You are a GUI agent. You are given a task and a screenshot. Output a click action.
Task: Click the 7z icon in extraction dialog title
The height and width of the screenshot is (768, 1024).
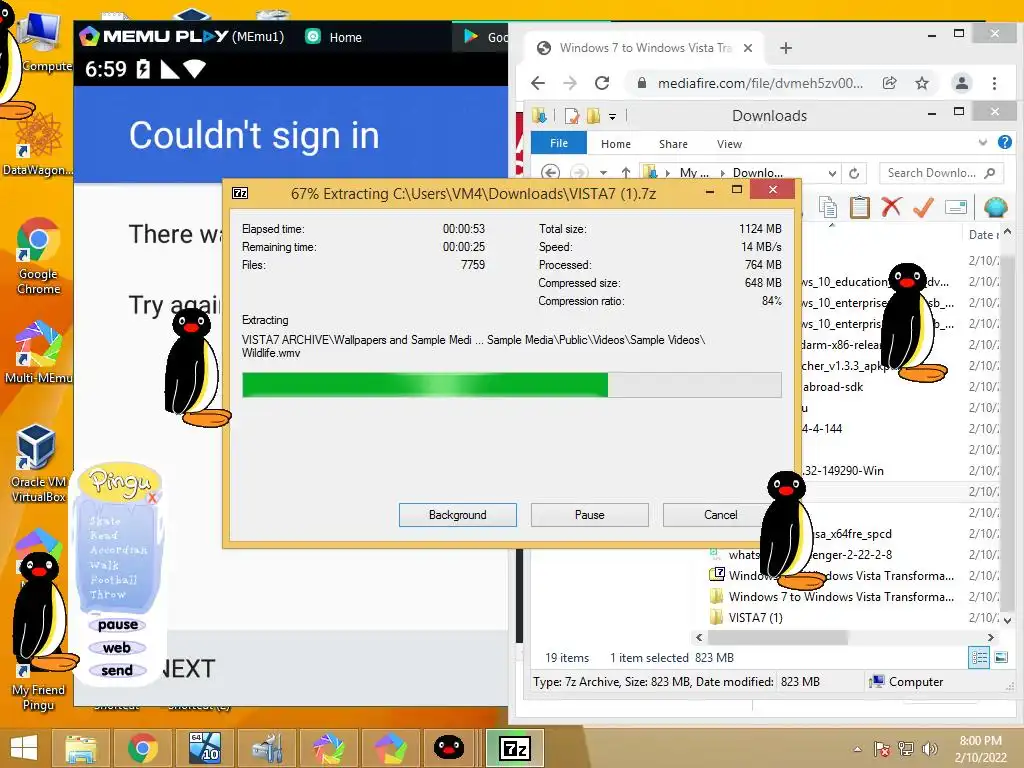(x=240, y=193)
